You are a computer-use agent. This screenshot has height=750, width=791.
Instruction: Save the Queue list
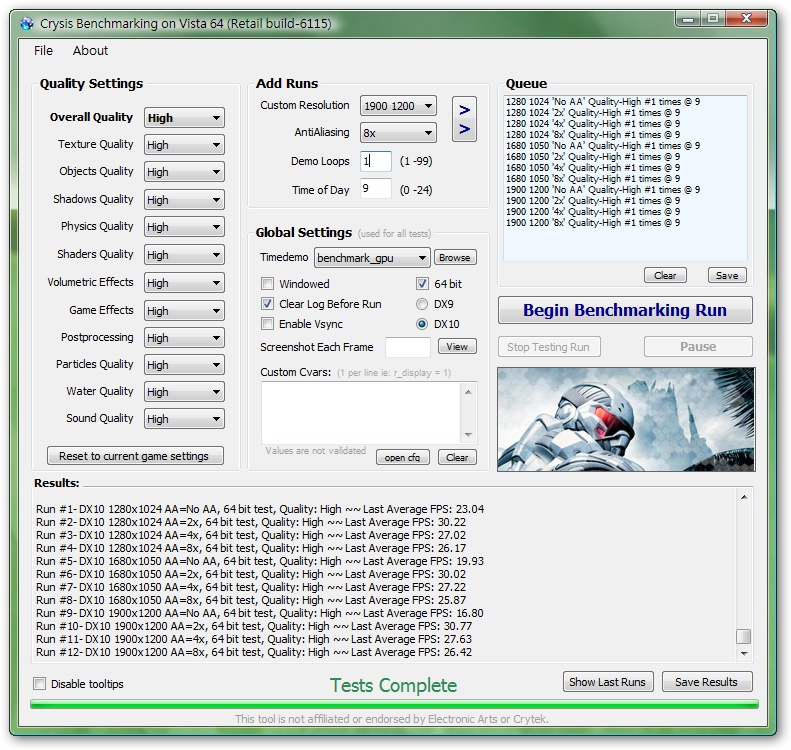727,275
